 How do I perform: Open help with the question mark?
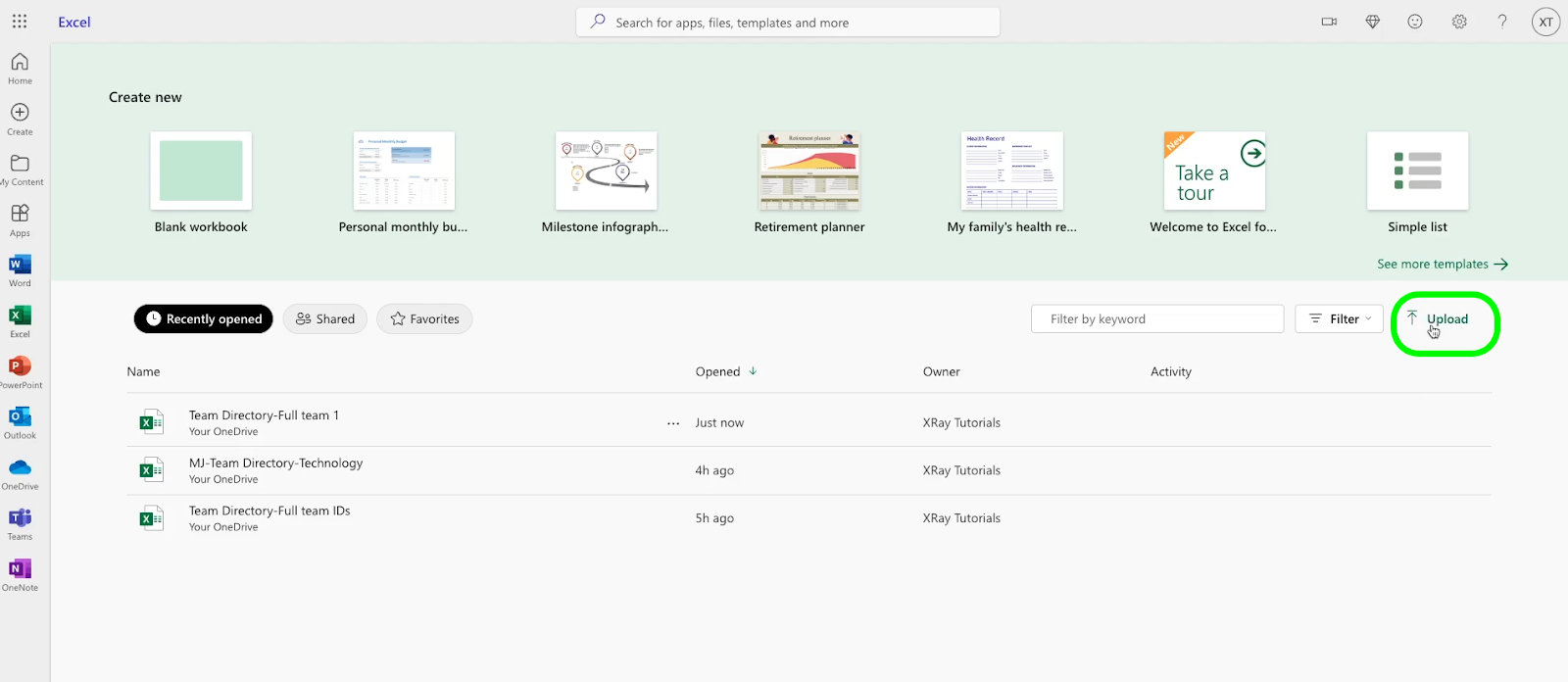(1502, 22)
